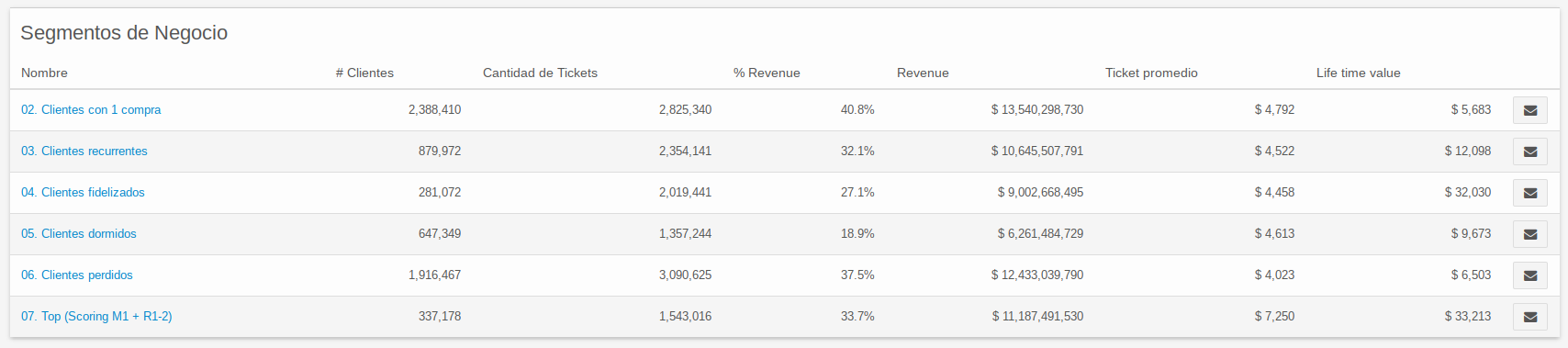Image resolution: width=1568 pixels, height=348 pixels.
Task: Open 07. Top (Scoring M1 + R1-2)
Action: [96, 316]
